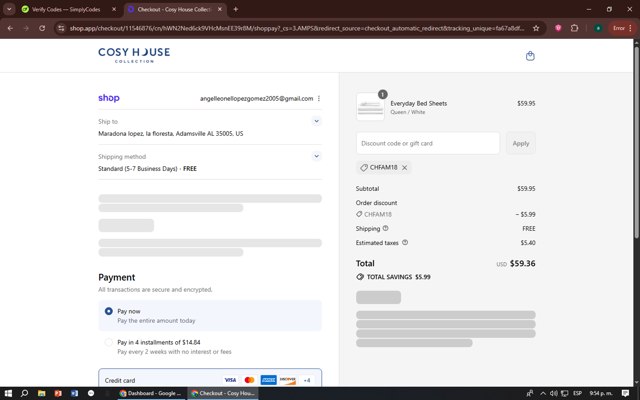Open Brave Shields icon in toolbar
This screenshot has height=400, width=640.
[x=558, y=28]
